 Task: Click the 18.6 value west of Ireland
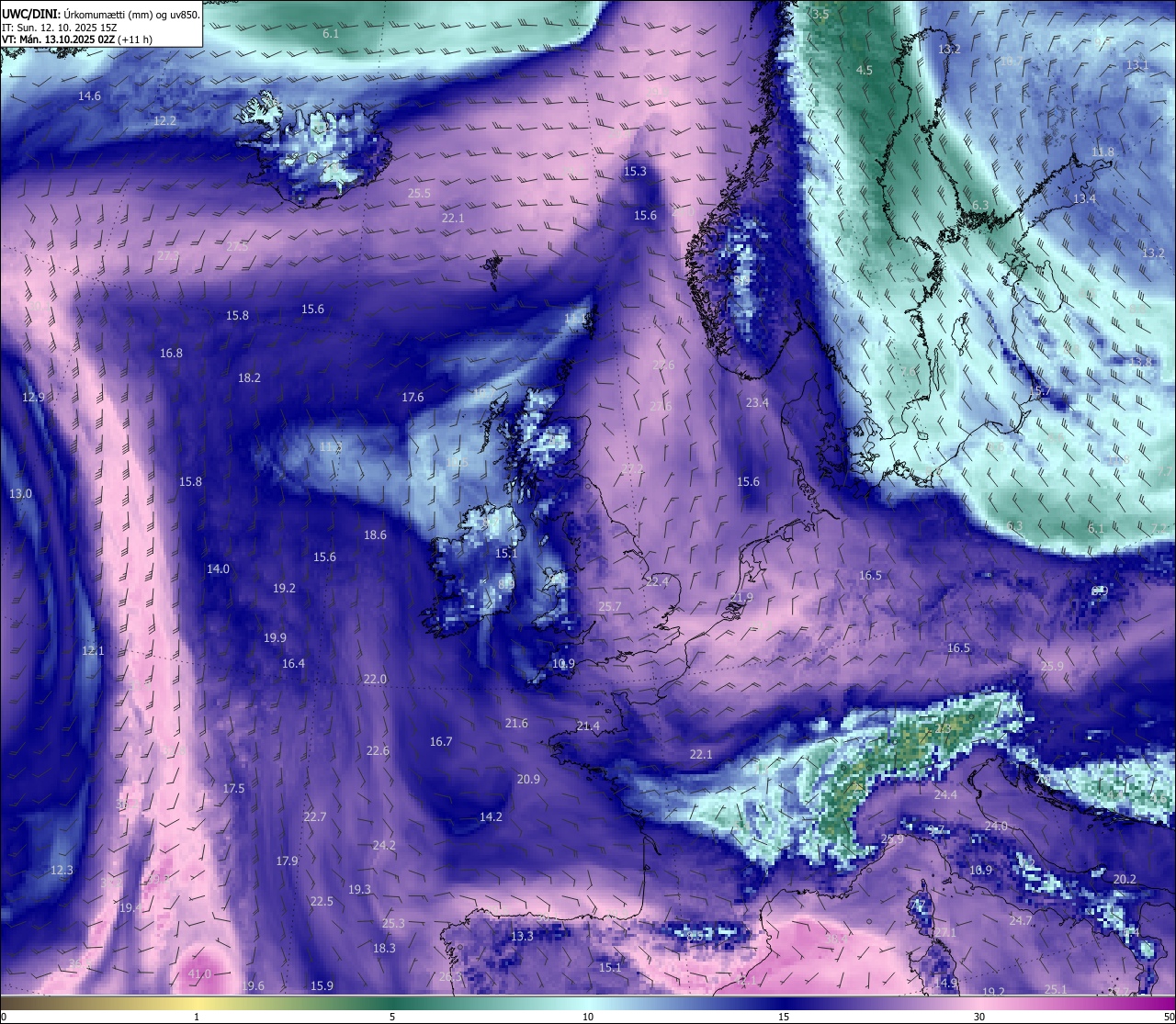[375, 535]
